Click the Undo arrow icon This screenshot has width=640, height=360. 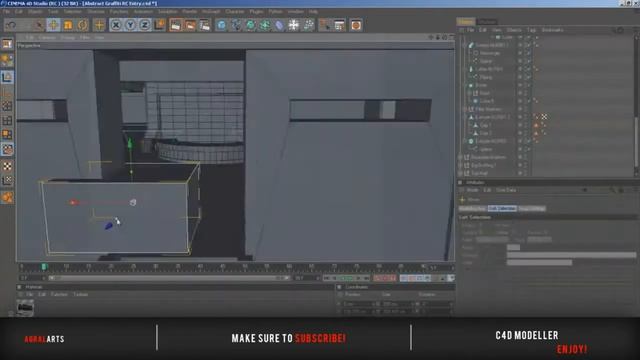tap(11, 25)
